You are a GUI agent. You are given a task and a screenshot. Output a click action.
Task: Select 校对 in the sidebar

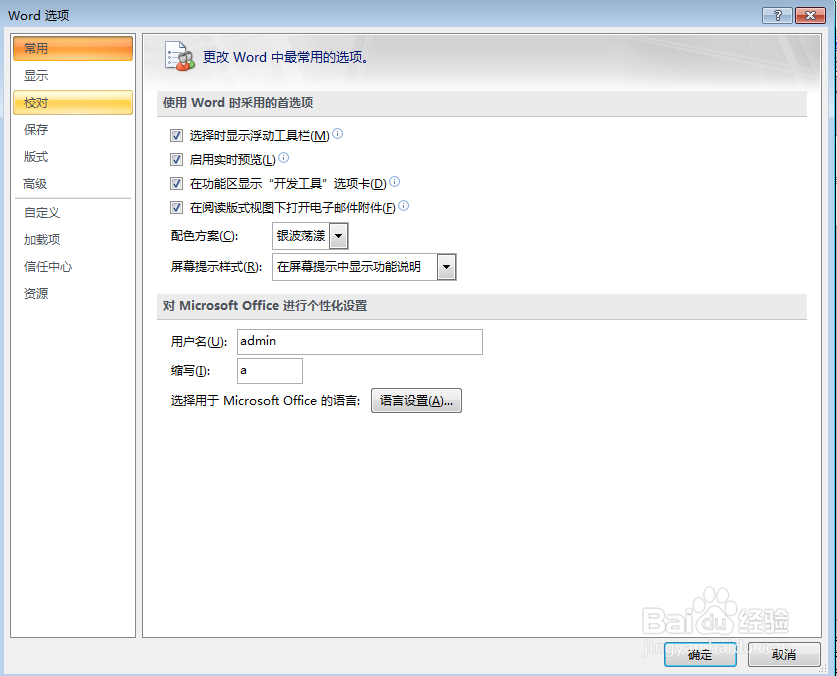click(x=73, y=103)
